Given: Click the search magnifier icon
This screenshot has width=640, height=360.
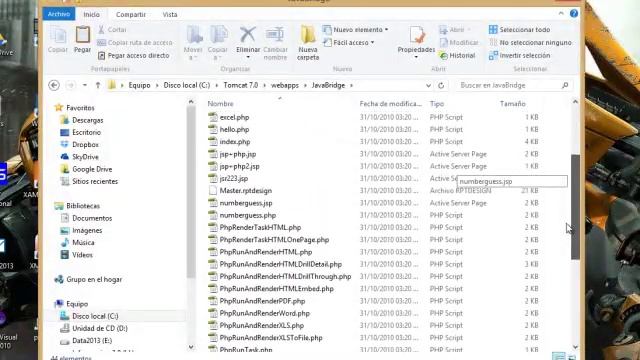Looking at the screenshot, I should pyautogui.click(x=565, y=85).
